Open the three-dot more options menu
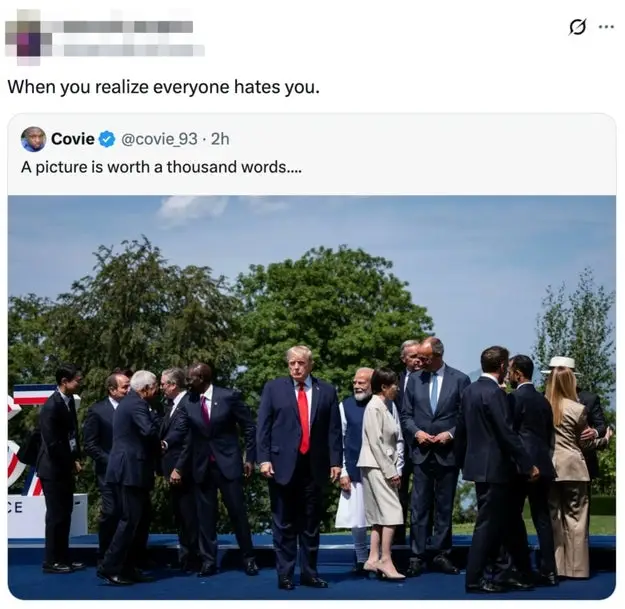Image resolution: width=625 pixels, height=609 pixels. (x=606, y=27)
